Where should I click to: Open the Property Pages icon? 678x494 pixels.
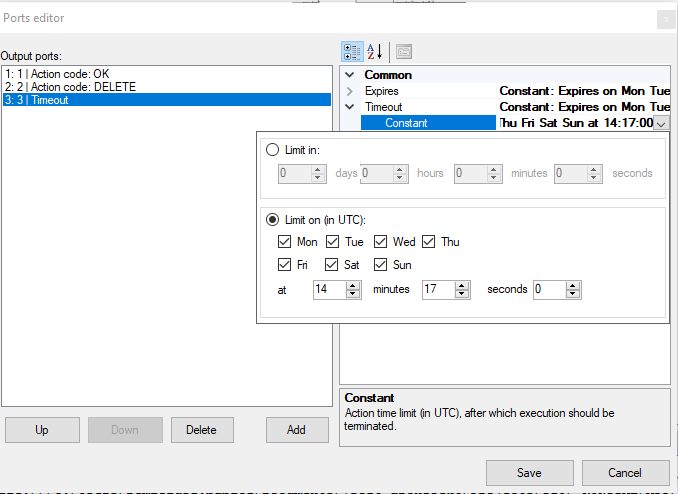click(404, 52)
